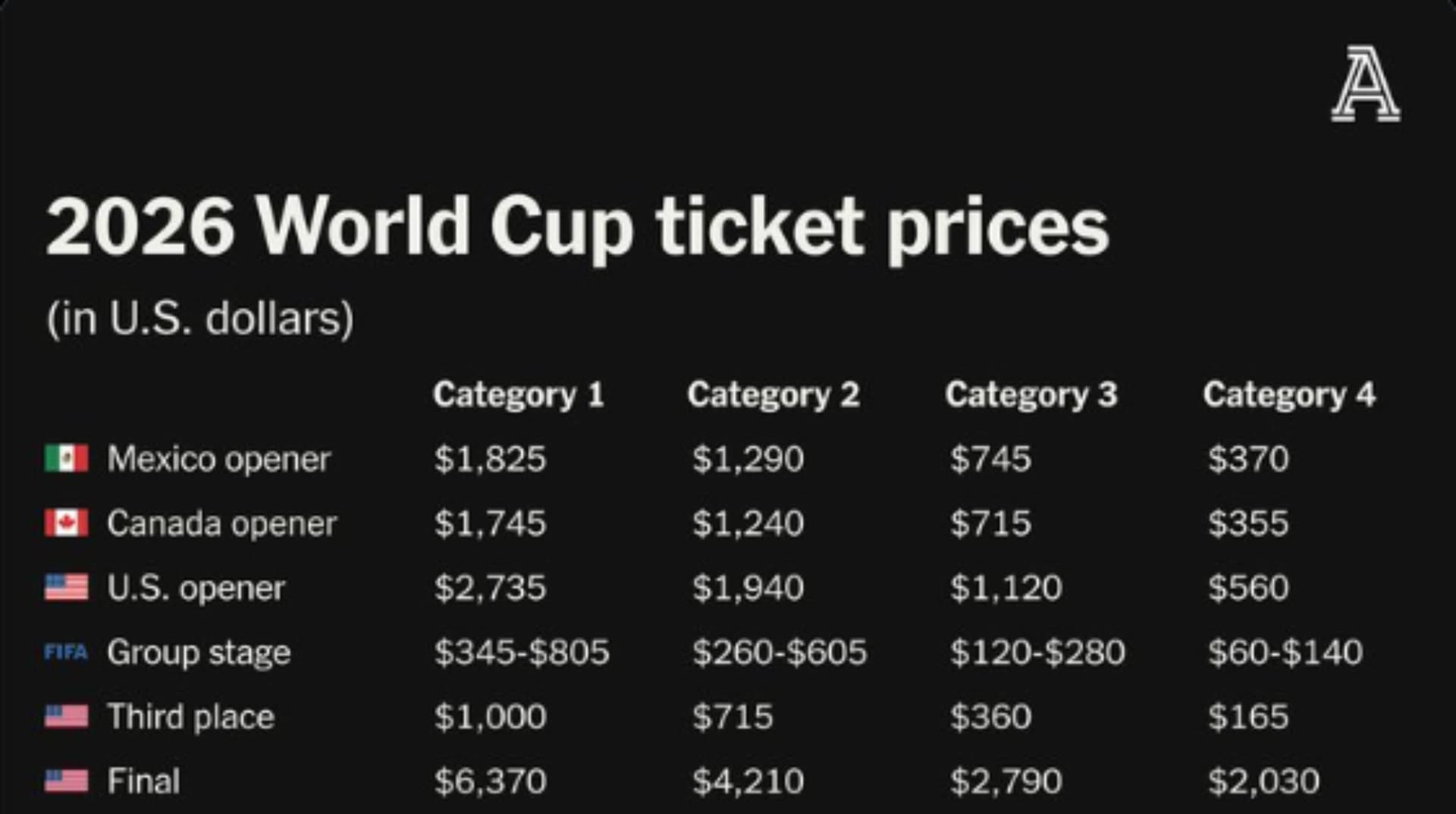Click the flag beside Final
This screenshot has width=1456, height=814.
pos(67,781)
